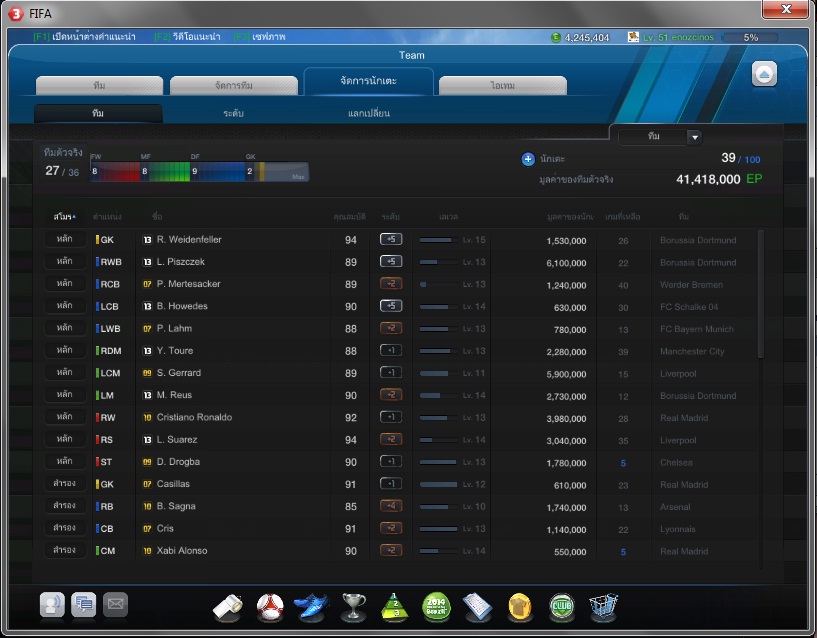
Task: Open the 1-2-3 ranking pyramid icon
Action: [x=394, y=607]
